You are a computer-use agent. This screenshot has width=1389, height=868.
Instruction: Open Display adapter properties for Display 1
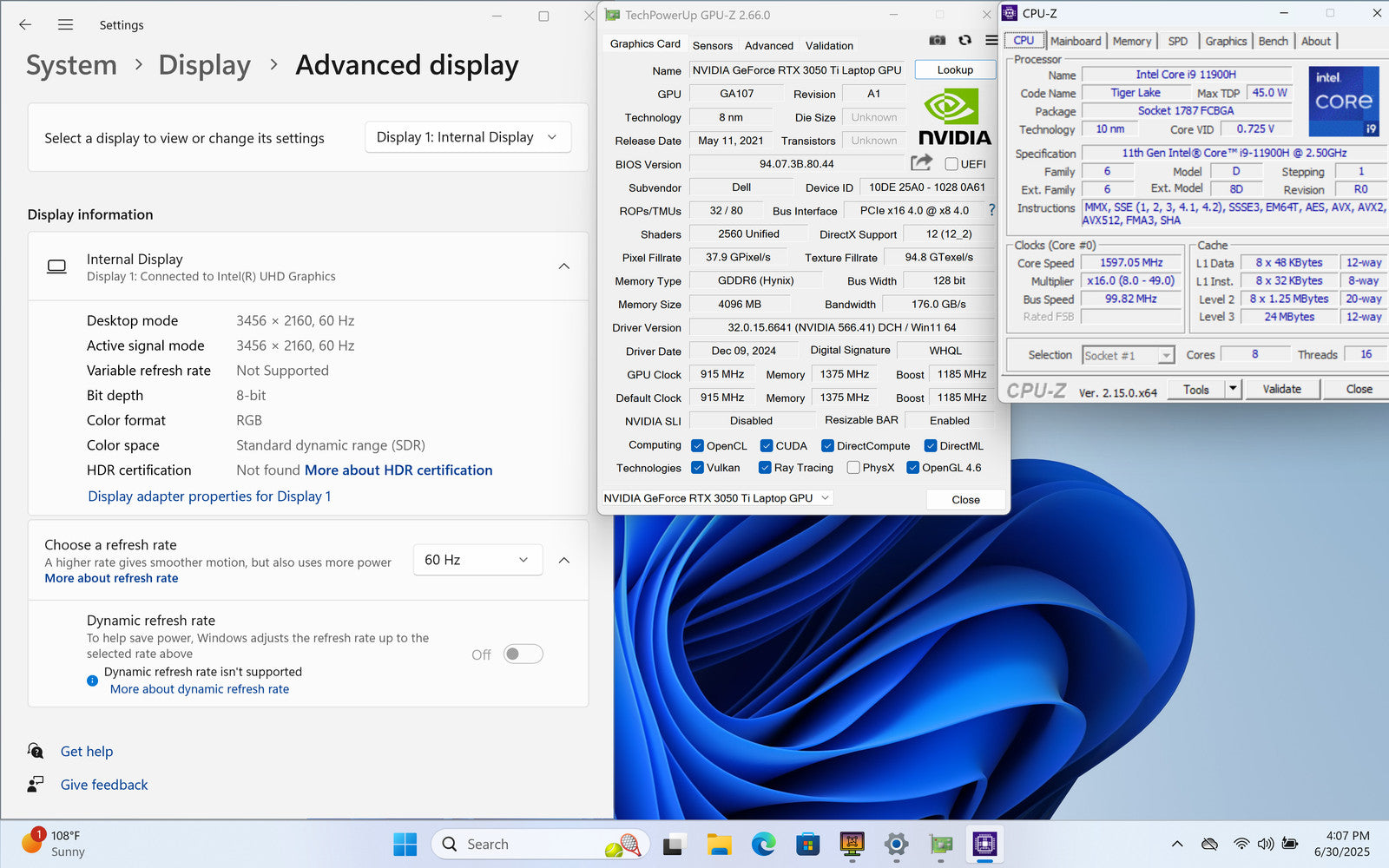209,496
